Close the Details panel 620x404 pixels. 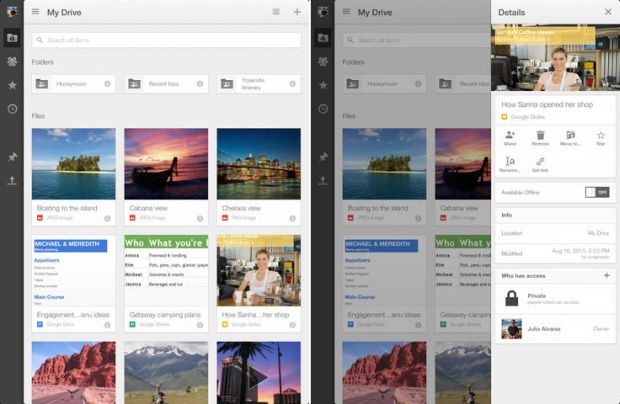(608, 12)
